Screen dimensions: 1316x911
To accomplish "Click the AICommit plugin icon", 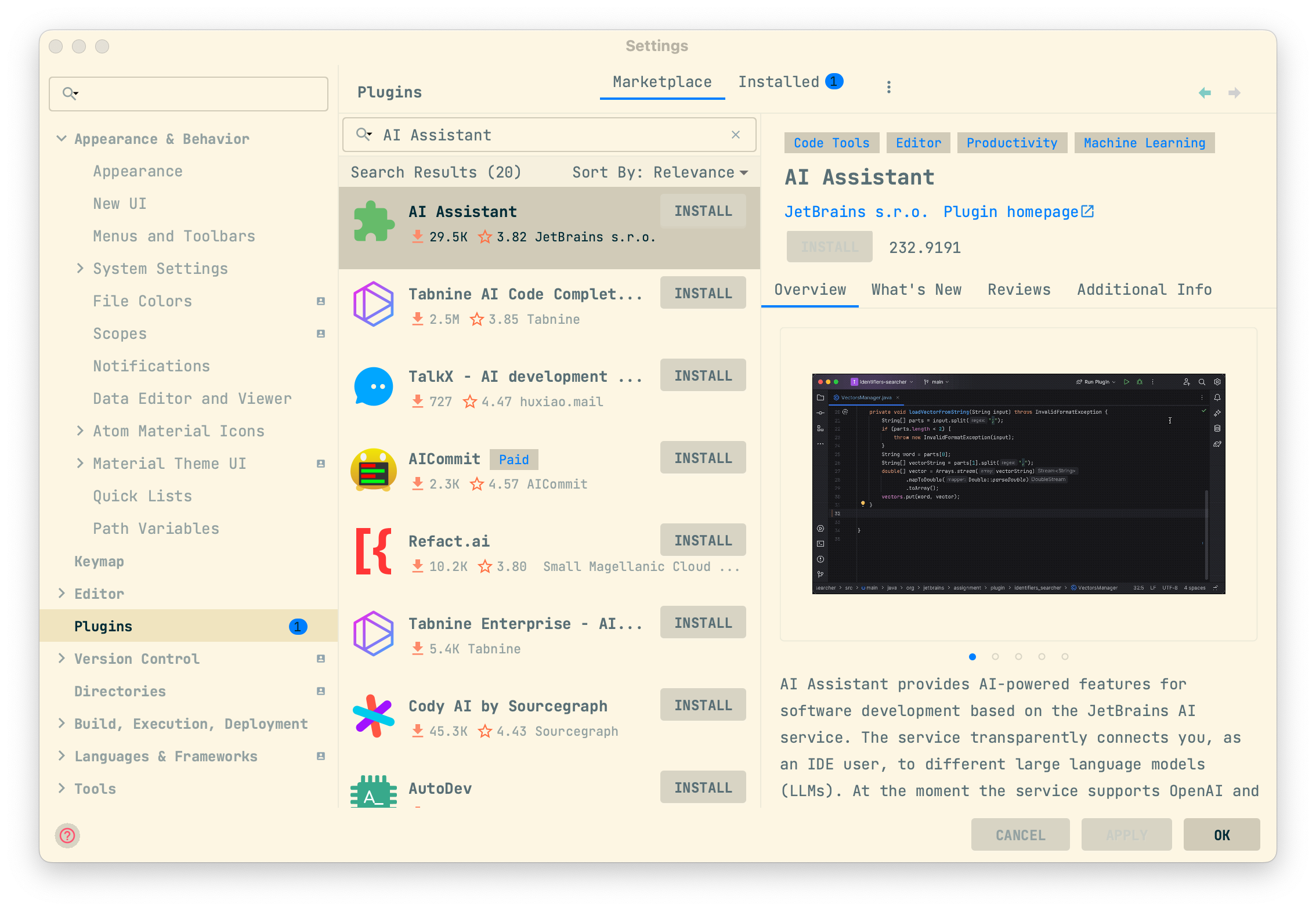I will pos(374,469).
